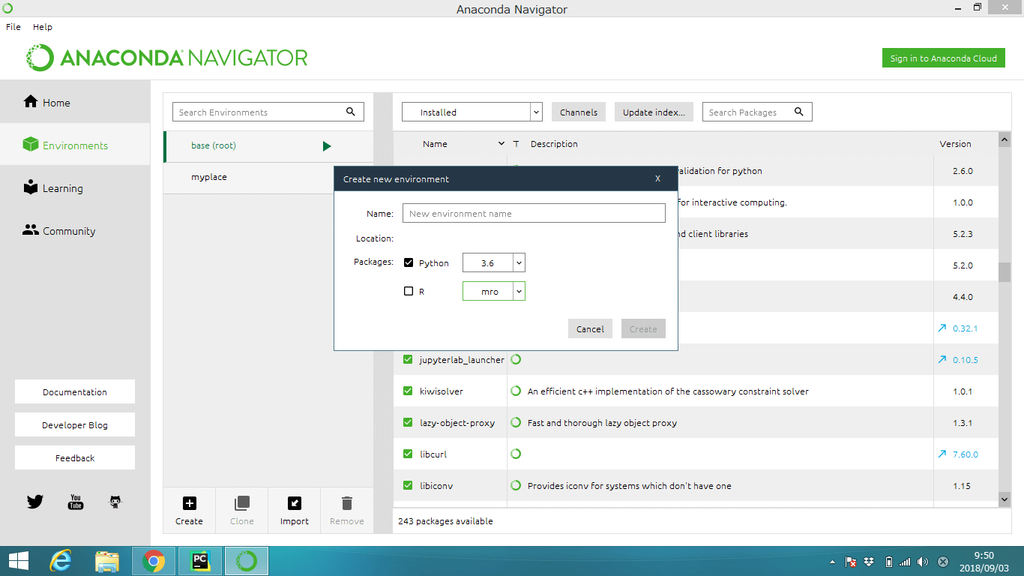The height and width of the screenshot is (576, 1024).
Task: Click the upgrade arrow next to version 0.32.1
Action: tap(942, 328)
